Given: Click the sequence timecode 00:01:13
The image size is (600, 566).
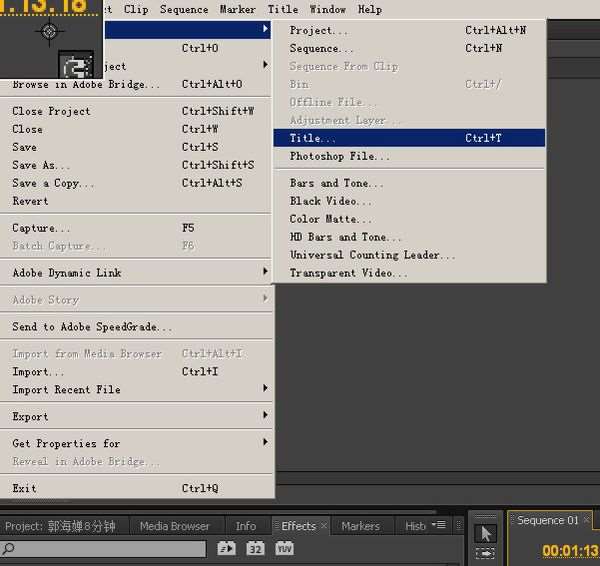Looking at the screenshot, I should click(570, 551).
